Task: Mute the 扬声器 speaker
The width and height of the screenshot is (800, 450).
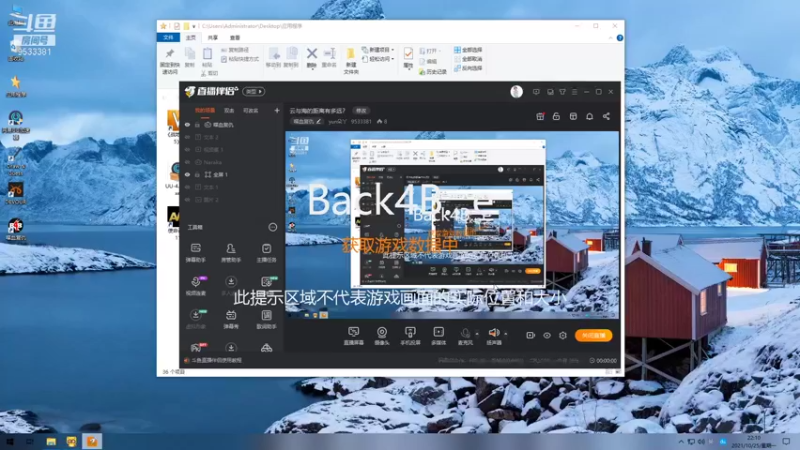Action: coord(494,336)
